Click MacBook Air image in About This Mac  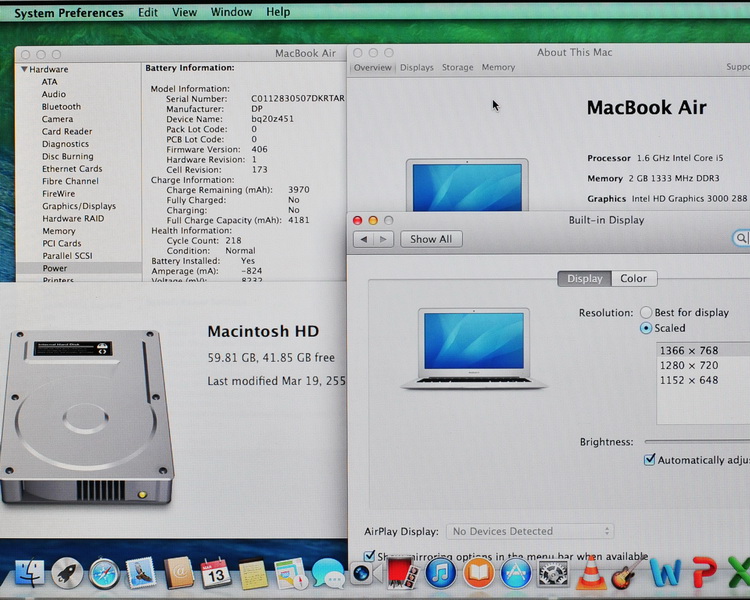click(x=467, y=185)
